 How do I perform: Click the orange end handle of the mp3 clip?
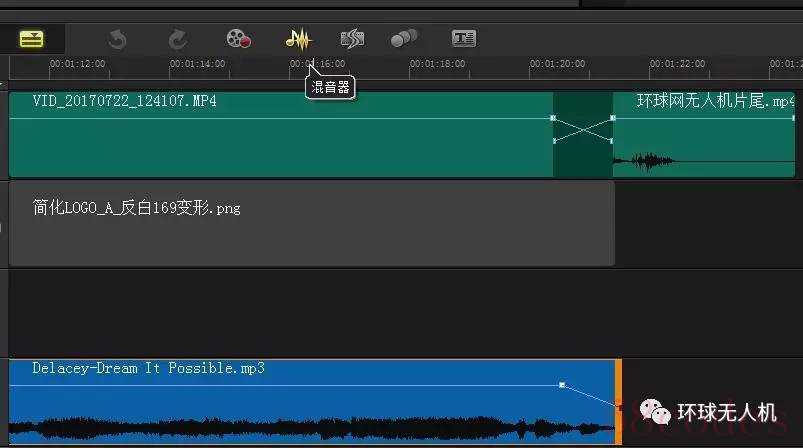tap(618, 402)
